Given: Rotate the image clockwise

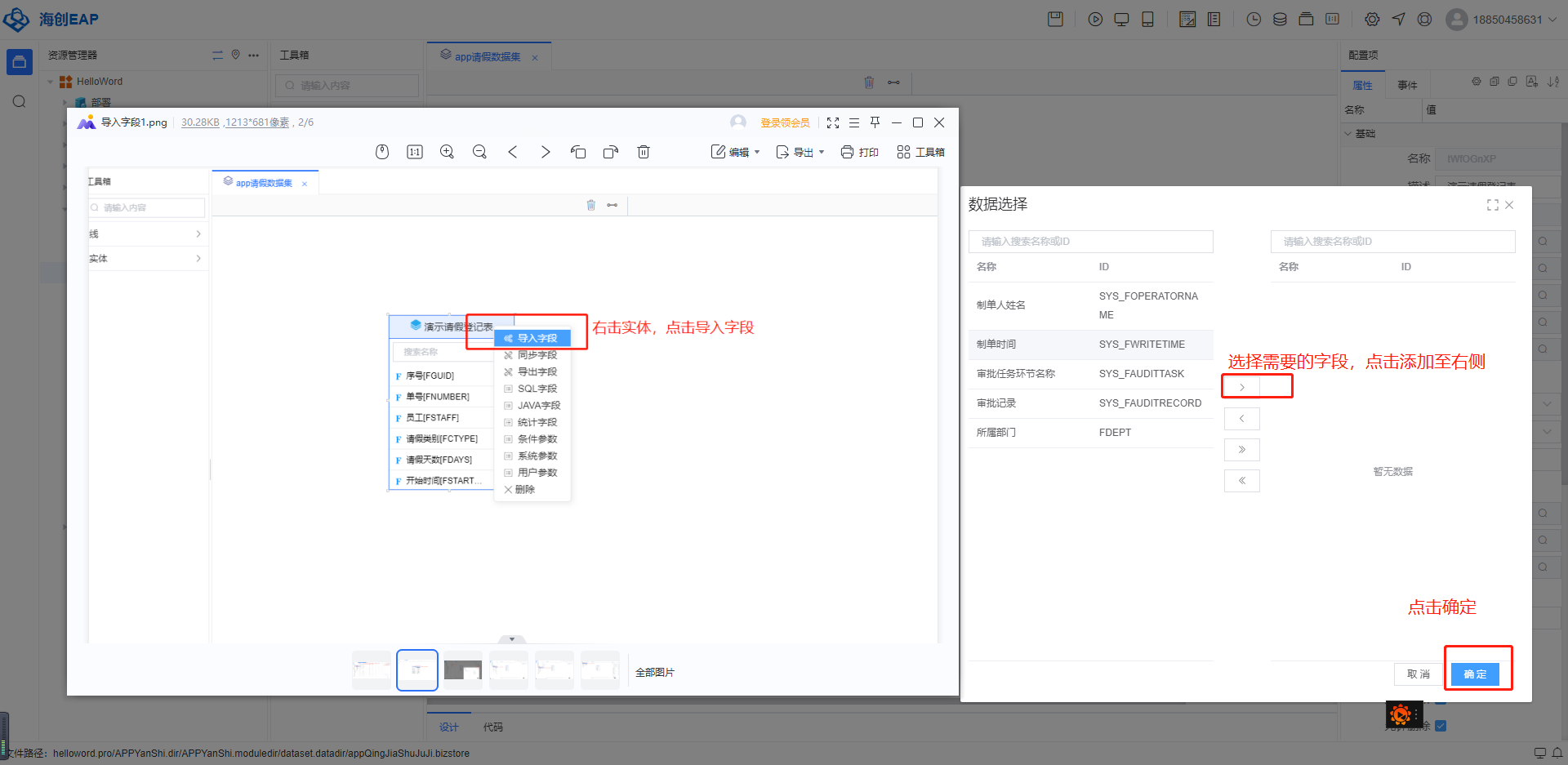Looking at the screenshot, I should click(x=611, y=152).
